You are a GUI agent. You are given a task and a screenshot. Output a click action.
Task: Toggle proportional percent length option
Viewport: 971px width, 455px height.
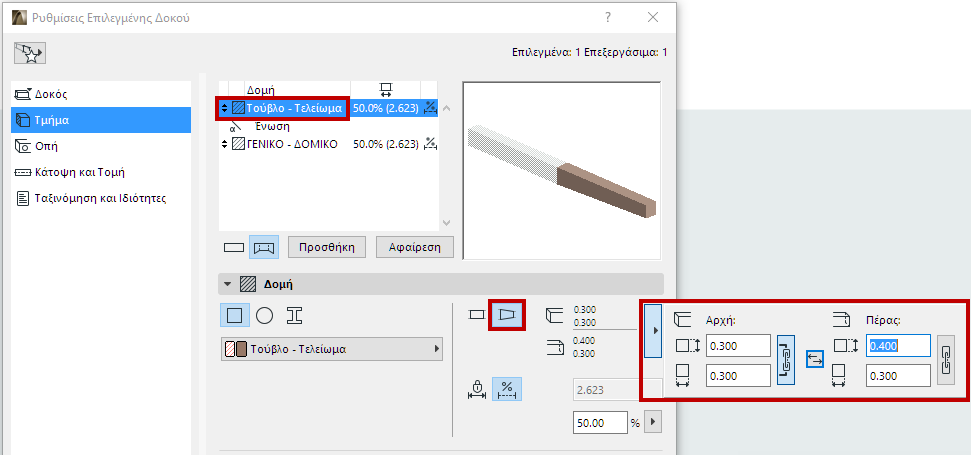pyautogui.click(x=507, y=389)
